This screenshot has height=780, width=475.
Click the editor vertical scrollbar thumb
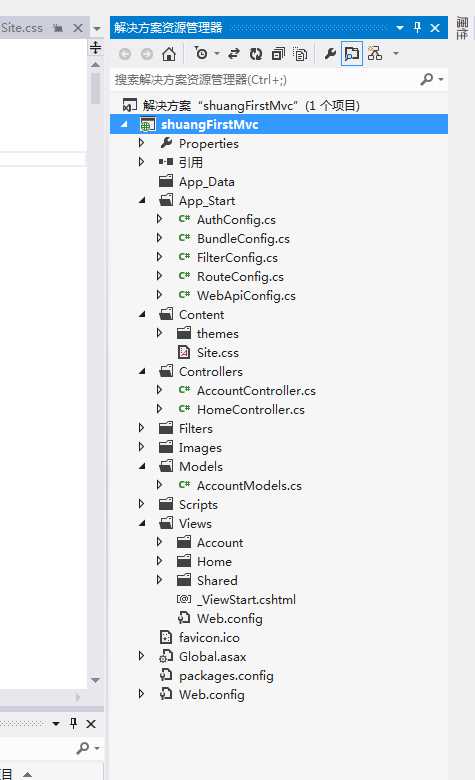pos(95,89)
